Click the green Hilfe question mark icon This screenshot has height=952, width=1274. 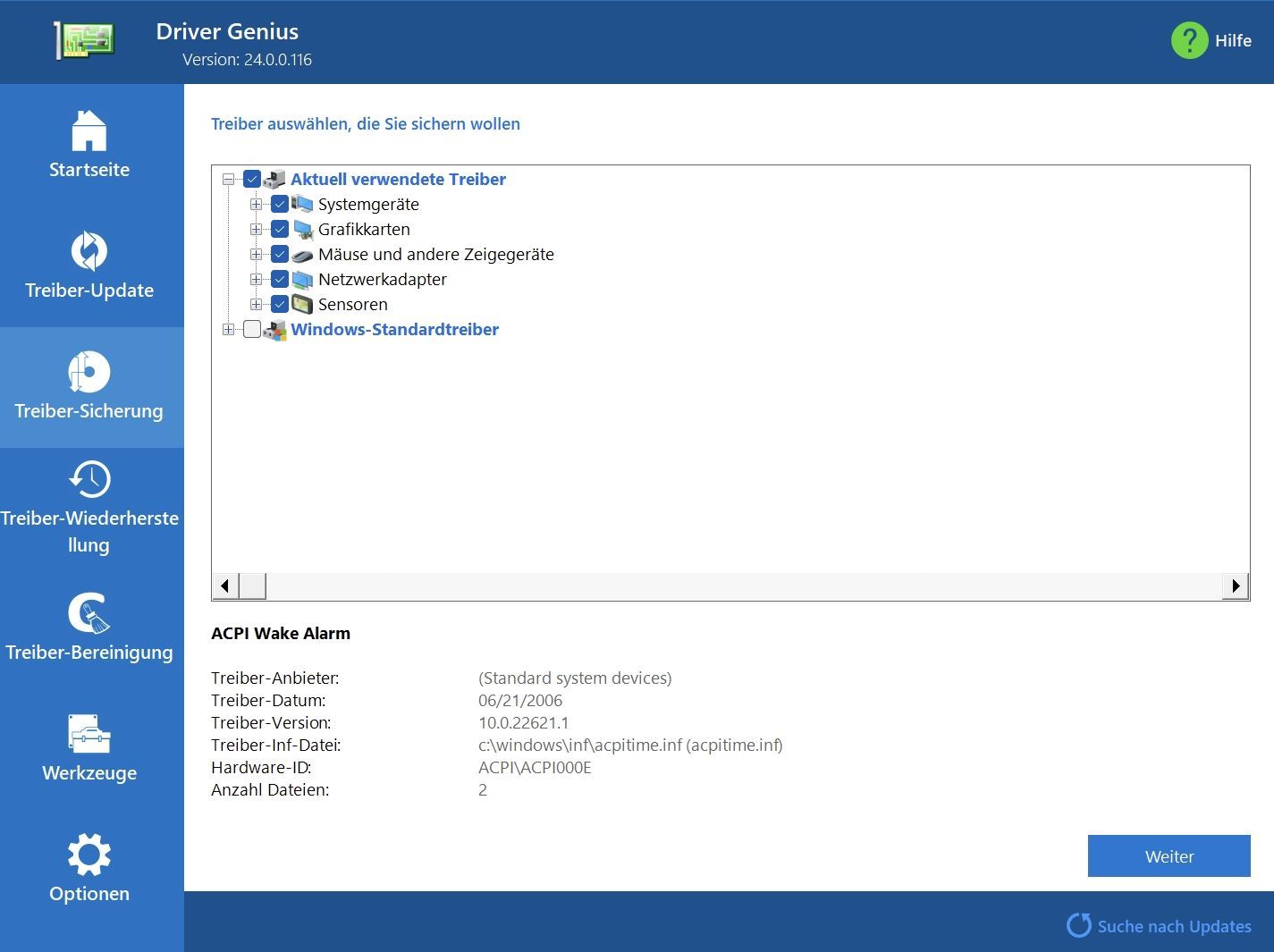click(x=1189, y=40)
